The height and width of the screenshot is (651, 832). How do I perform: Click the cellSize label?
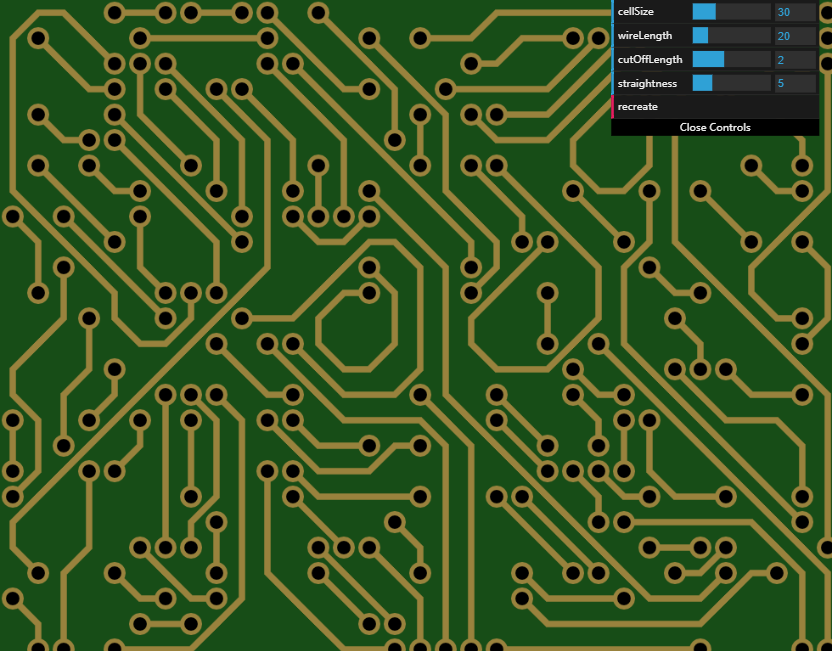pos(636,12)
